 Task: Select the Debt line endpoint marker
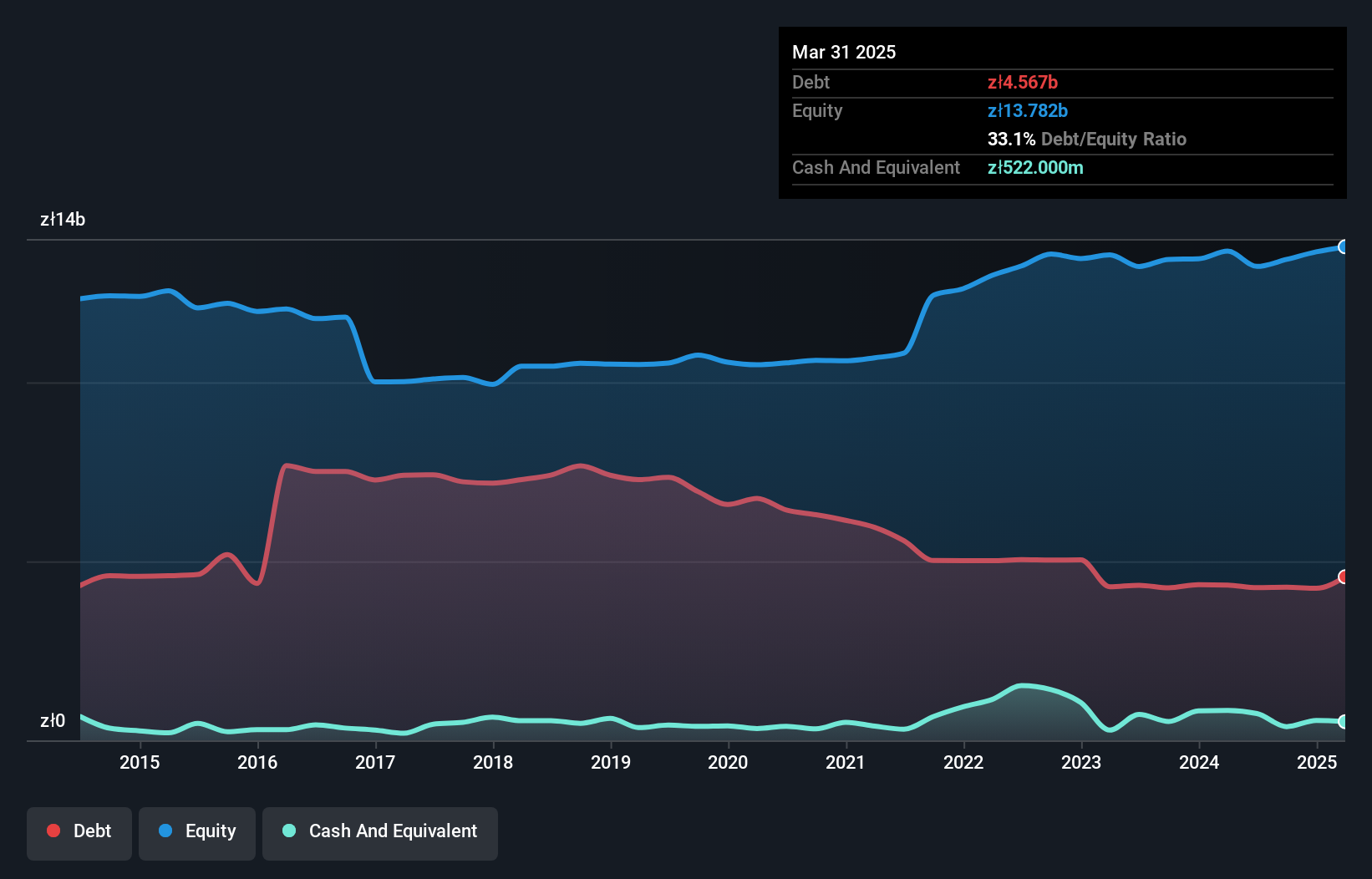click(1343, 577)
